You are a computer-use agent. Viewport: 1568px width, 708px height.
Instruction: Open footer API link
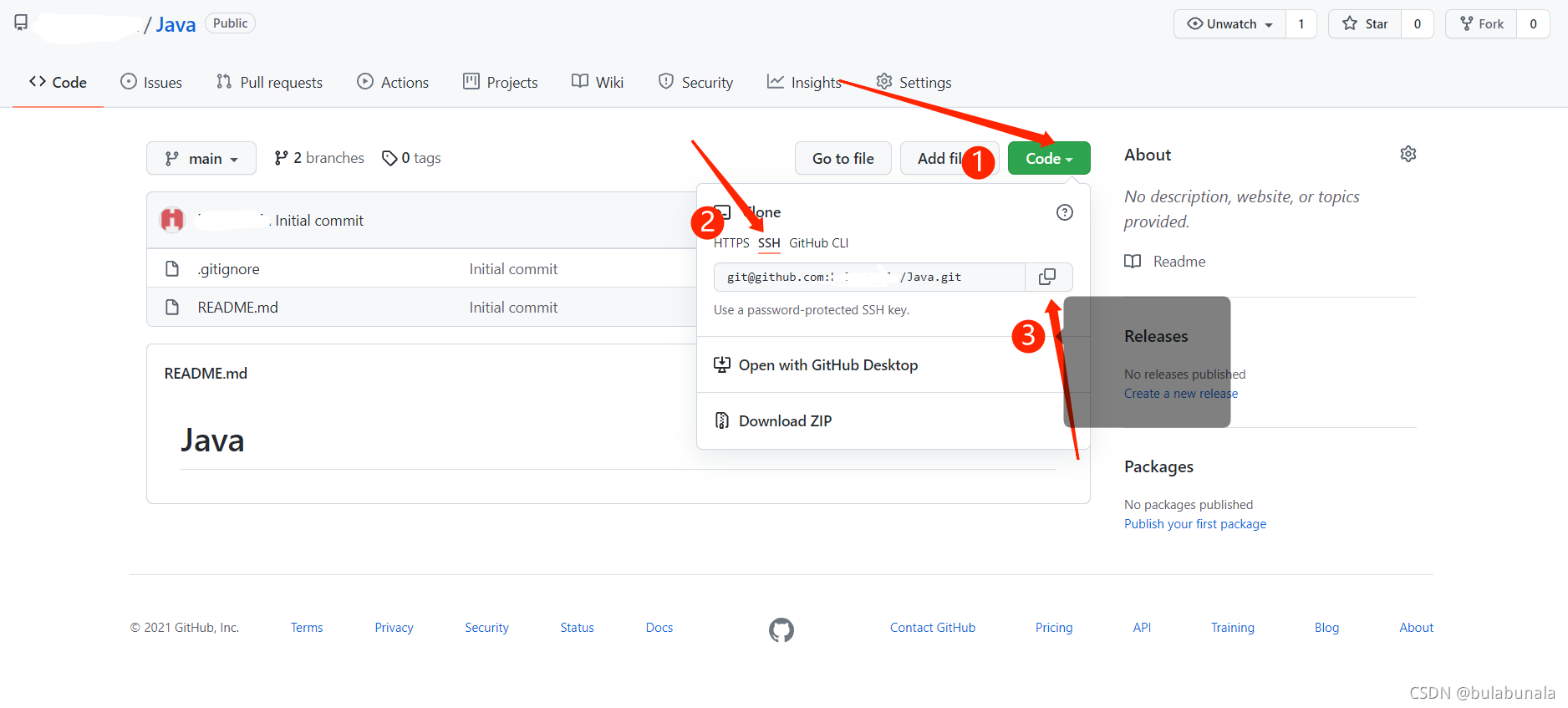(1142, 628)
